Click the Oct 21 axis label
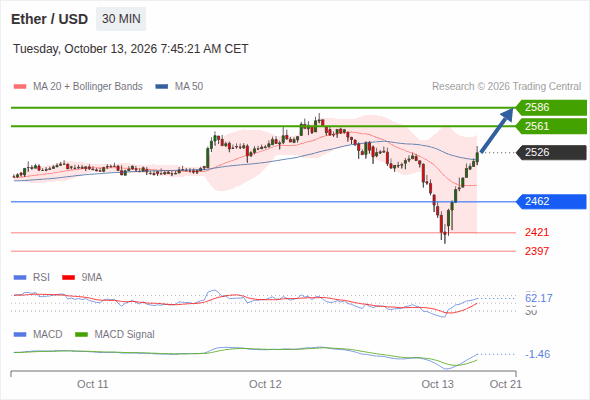The width and height of the screenshot is (590, 400). (x=506, y=384)
